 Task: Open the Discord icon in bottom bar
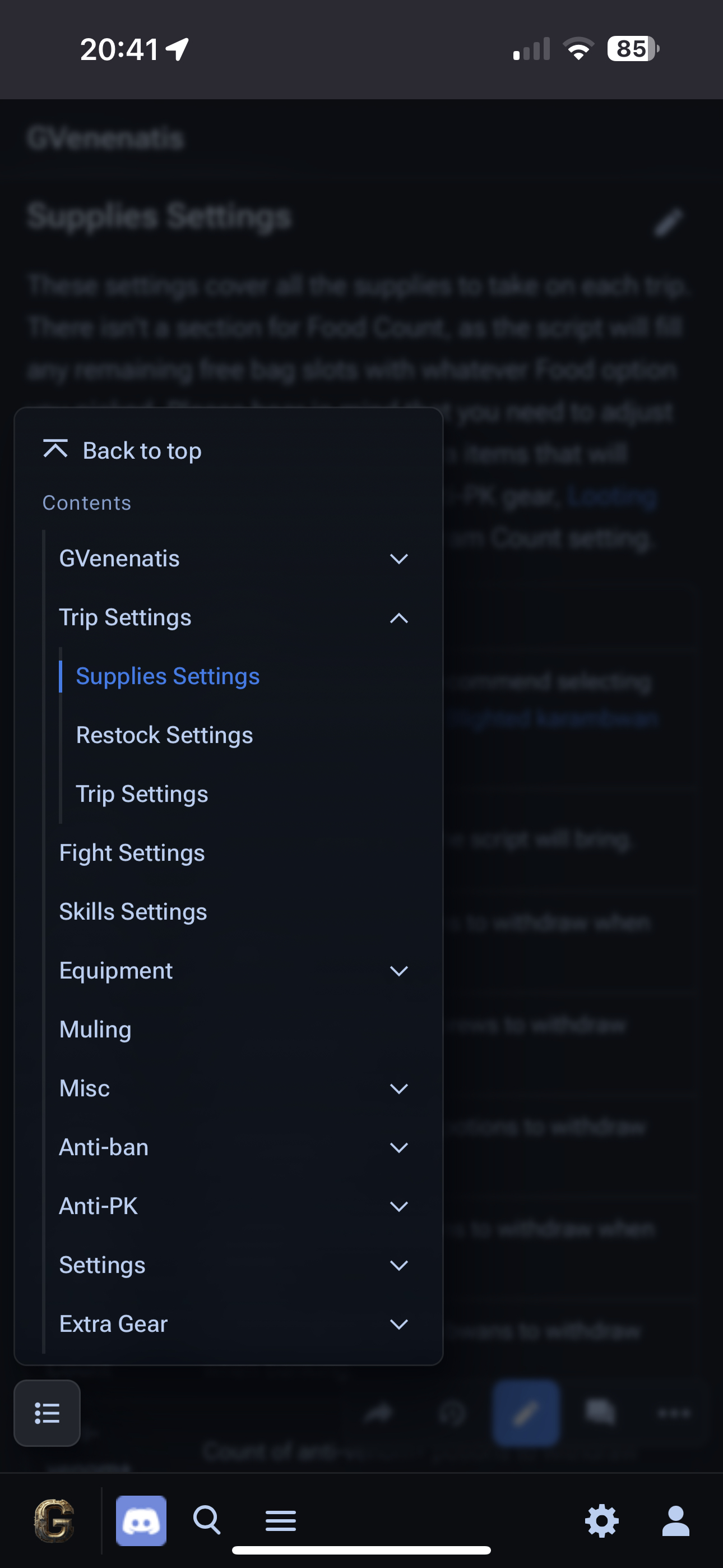141,1520
